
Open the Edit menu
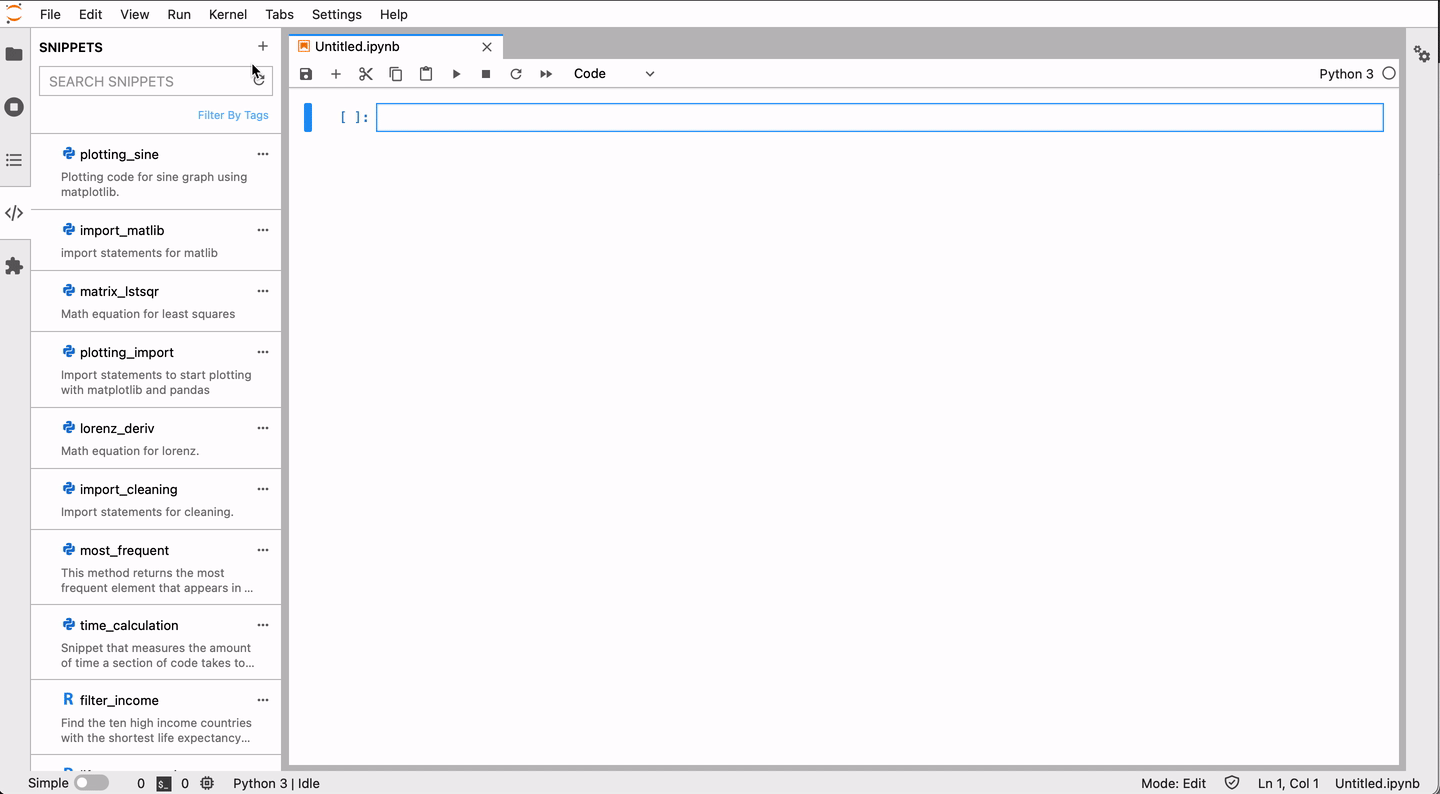tap(91, 14)
